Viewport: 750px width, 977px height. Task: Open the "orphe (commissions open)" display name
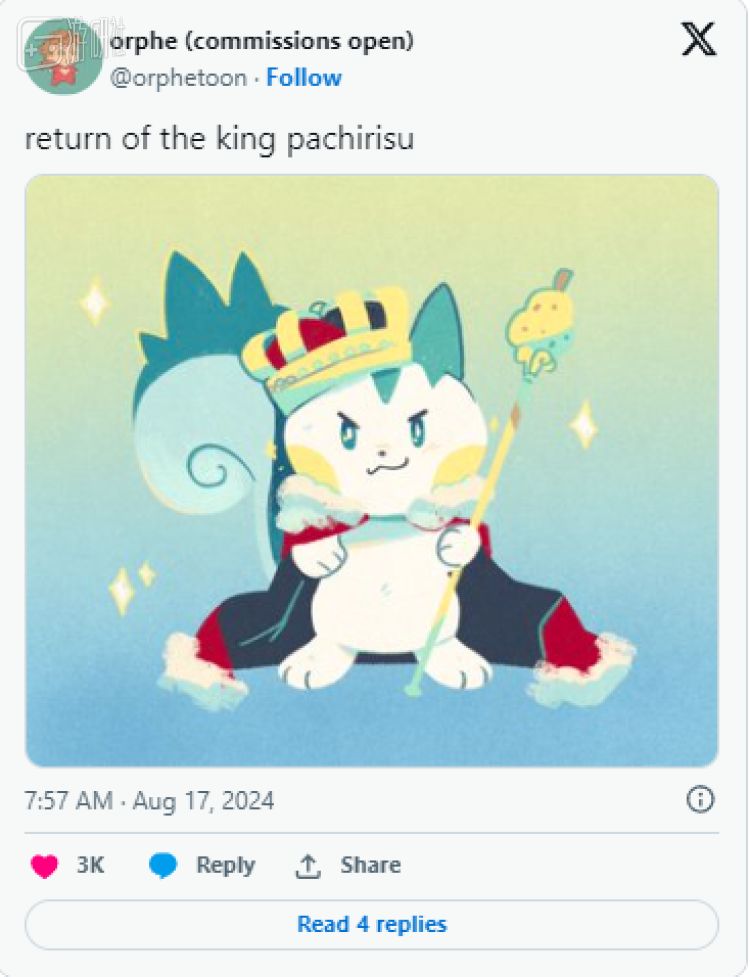[x=261, y=41]
